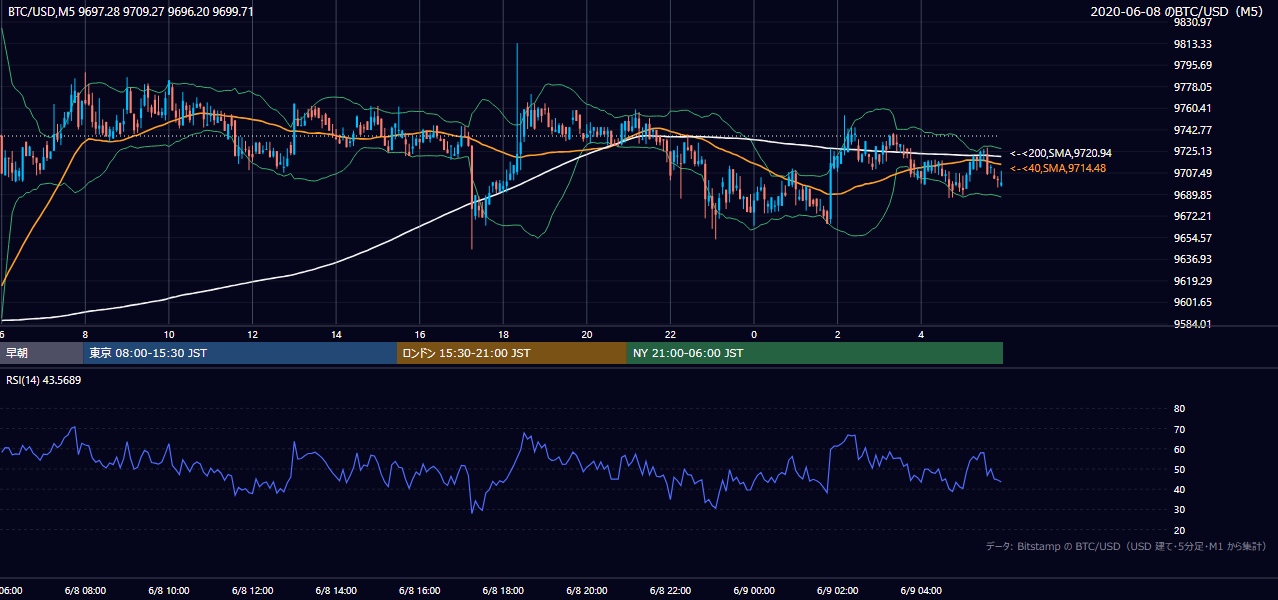Image resolution: width=1278 pixels, height=600 pixels.
Task: Click bottom date label 6/8 10:00
Action: click(x=167, y=591)
